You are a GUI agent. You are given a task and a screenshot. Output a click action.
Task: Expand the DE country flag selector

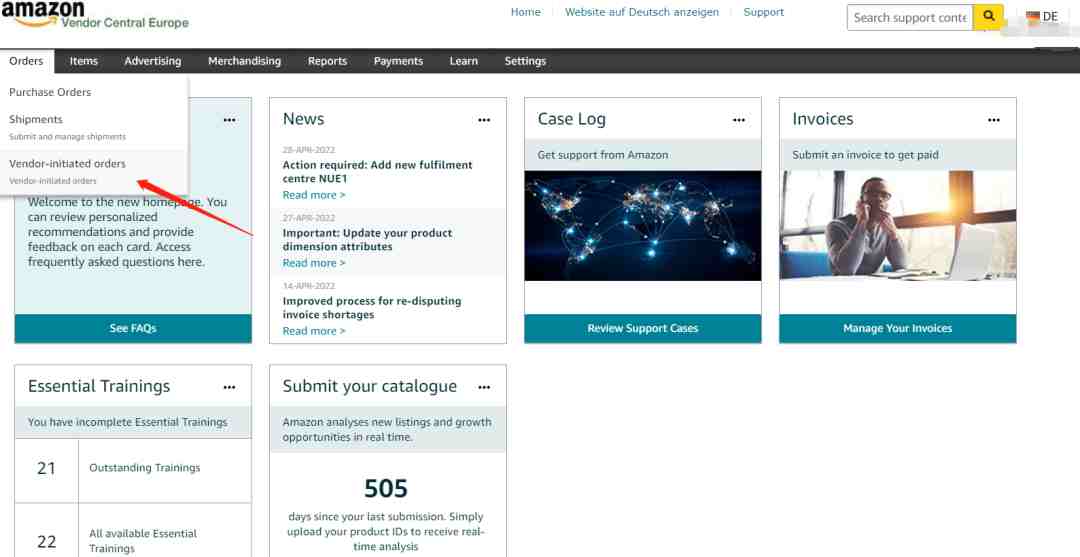(x=1042, y=17)
